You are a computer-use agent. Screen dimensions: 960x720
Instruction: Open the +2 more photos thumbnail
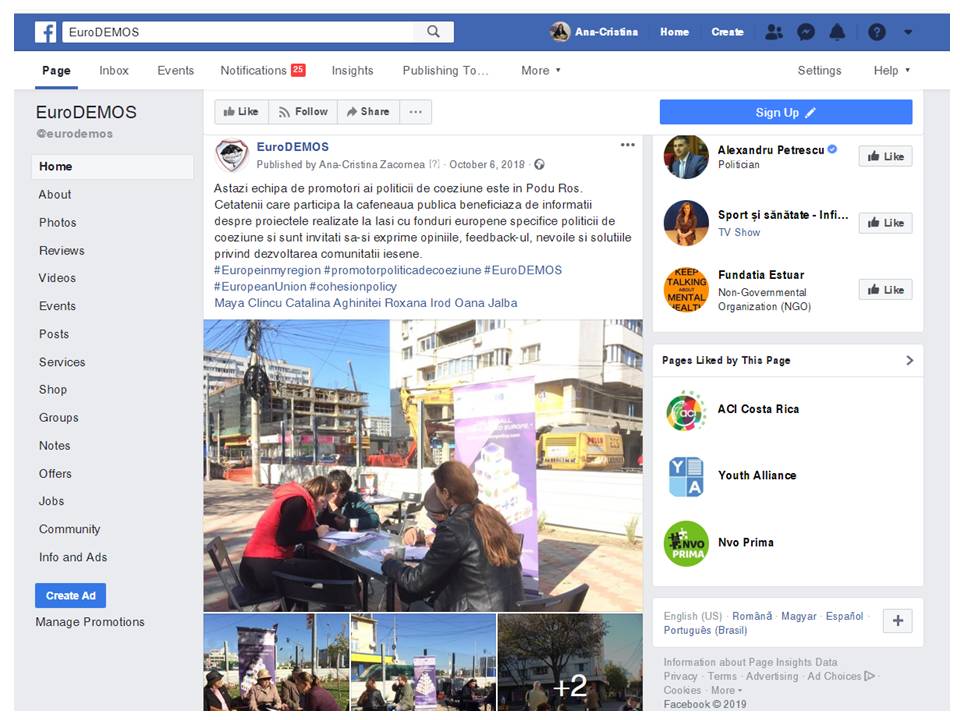click(570, 662)
